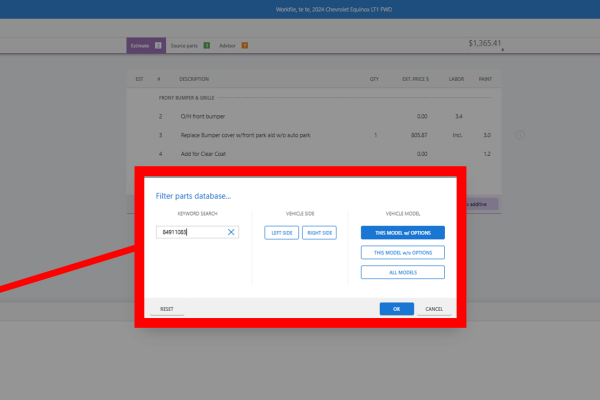
Task: Select THIS MODEL w/ OPTIONS
Action: [403, 233]
